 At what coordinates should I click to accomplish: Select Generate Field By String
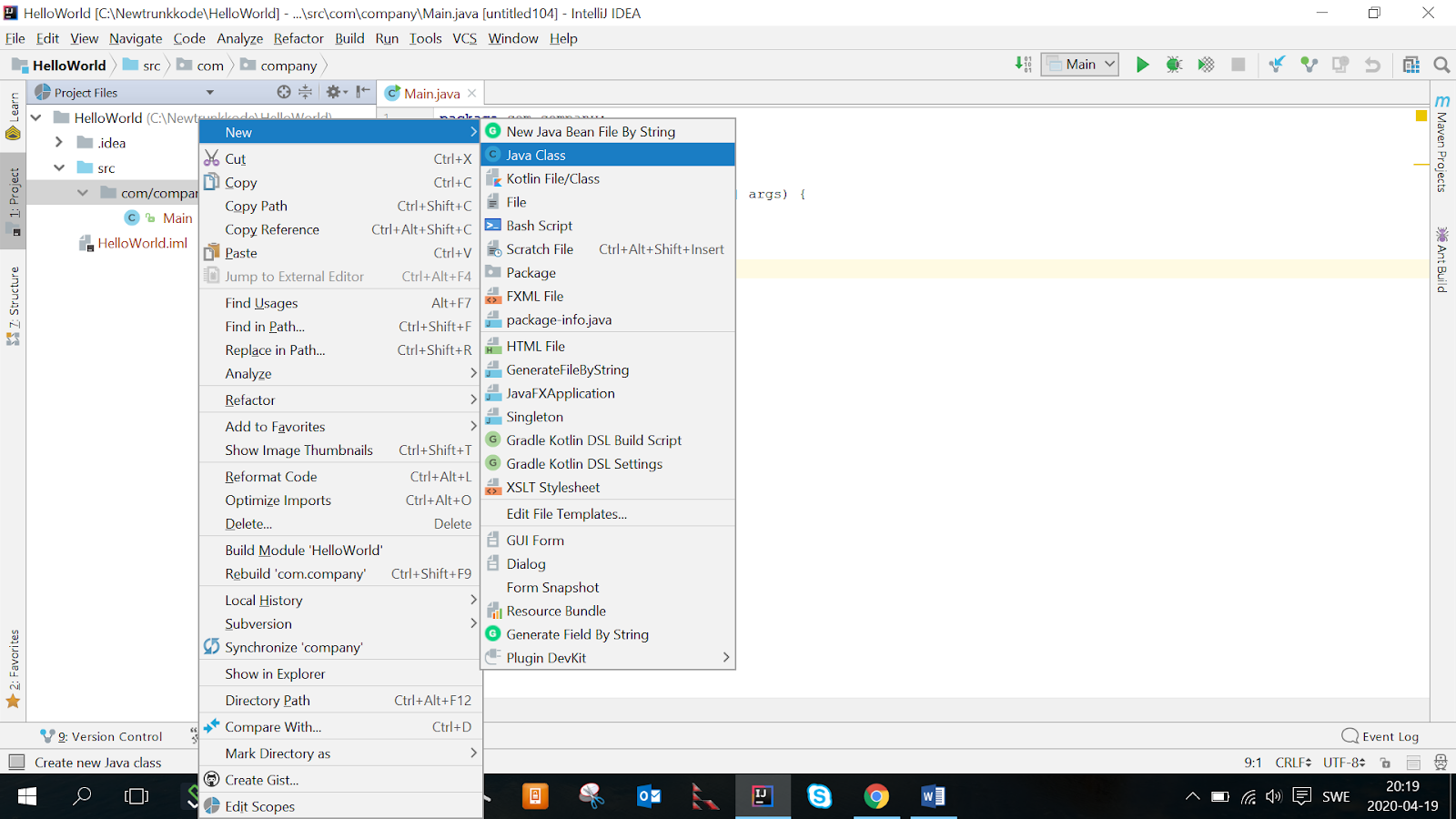tap(608, 634)
